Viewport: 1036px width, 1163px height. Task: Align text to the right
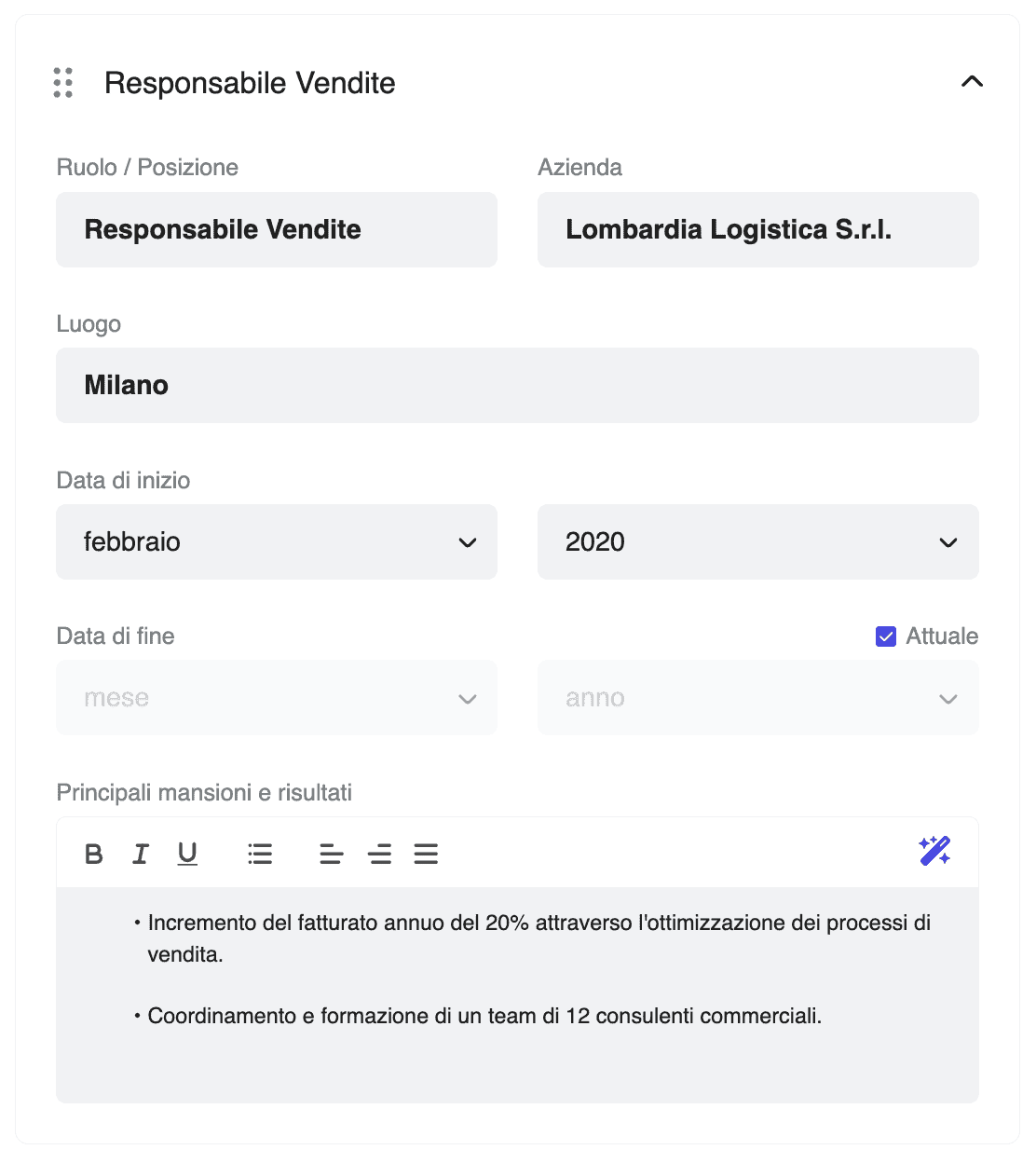click(379, 854)
